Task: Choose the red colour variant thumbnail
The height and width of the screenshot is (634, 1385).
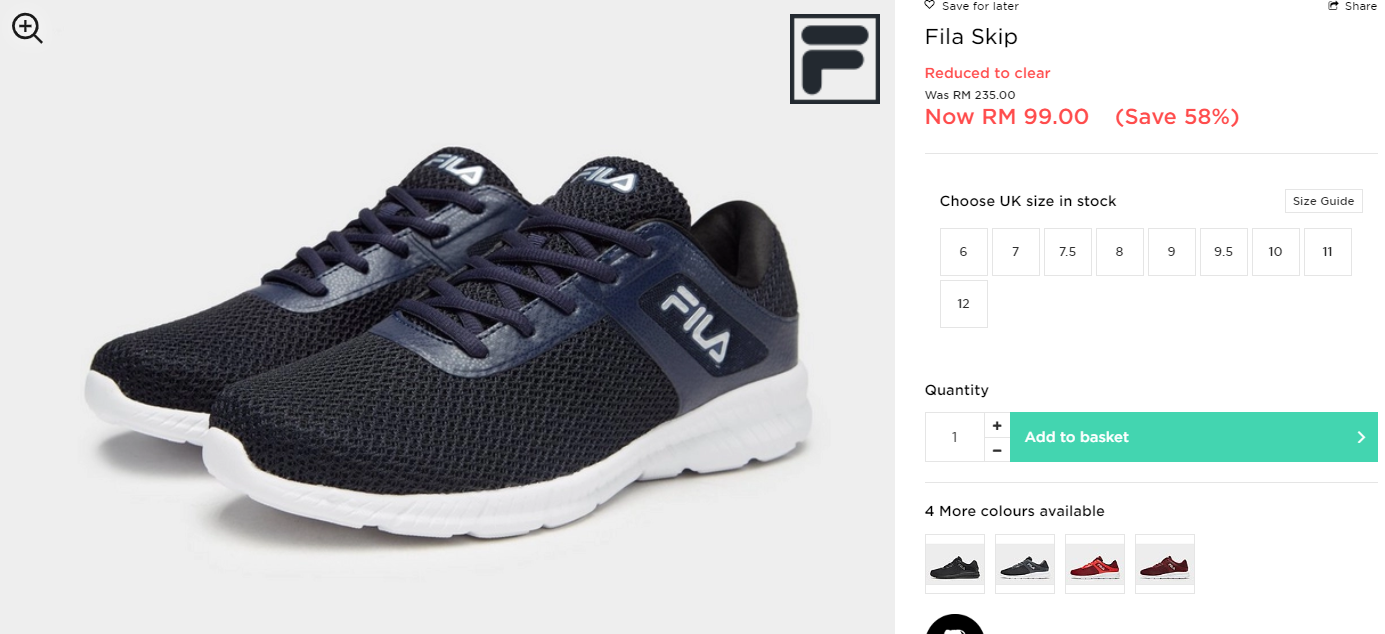Action: [x=1095, y=564]
